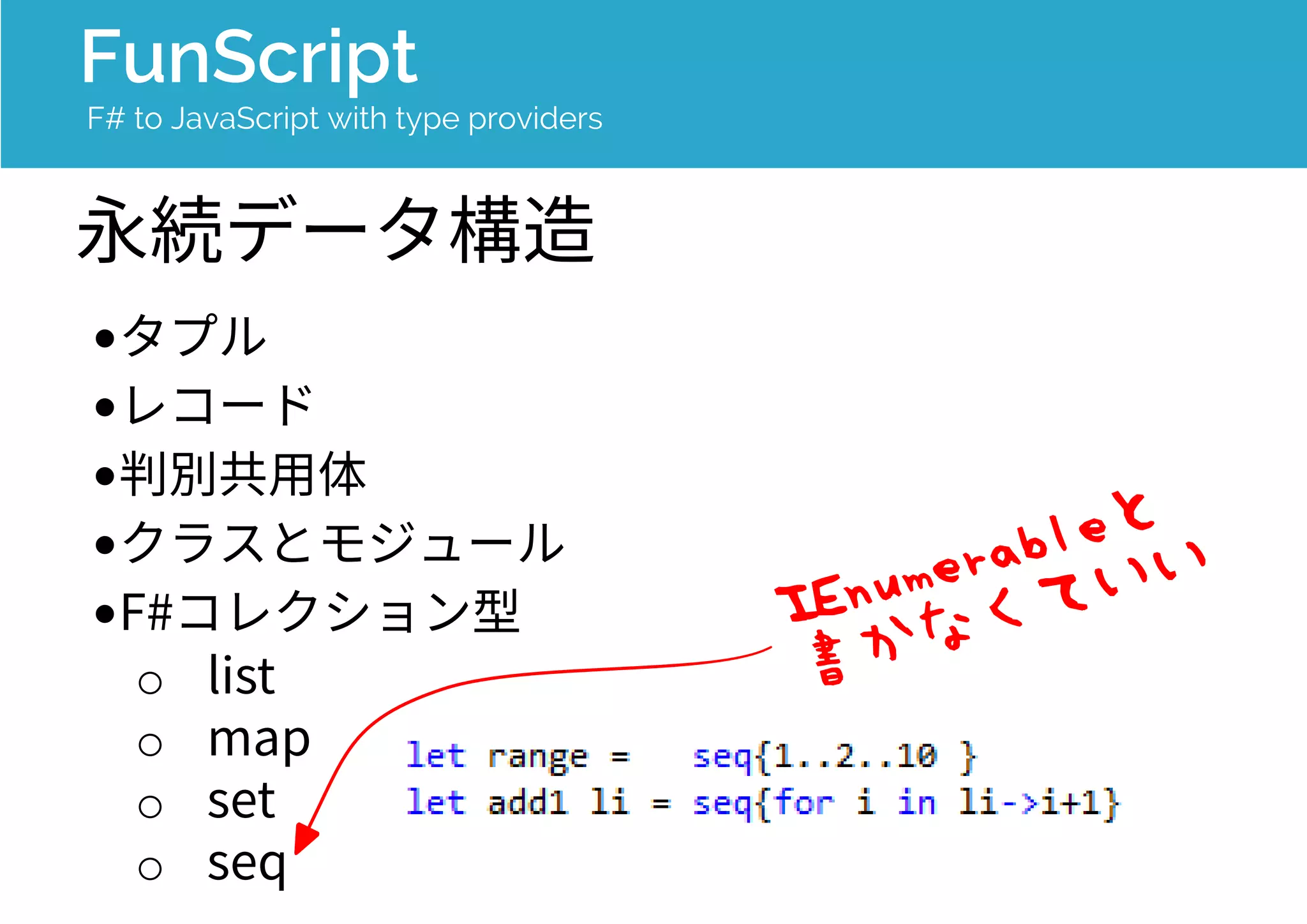Image resolution: width=1307 pixels, height=924 pixels.
Task: Click the code line "let range = seq{1..2..10 }"
Action: coord(691,757)
